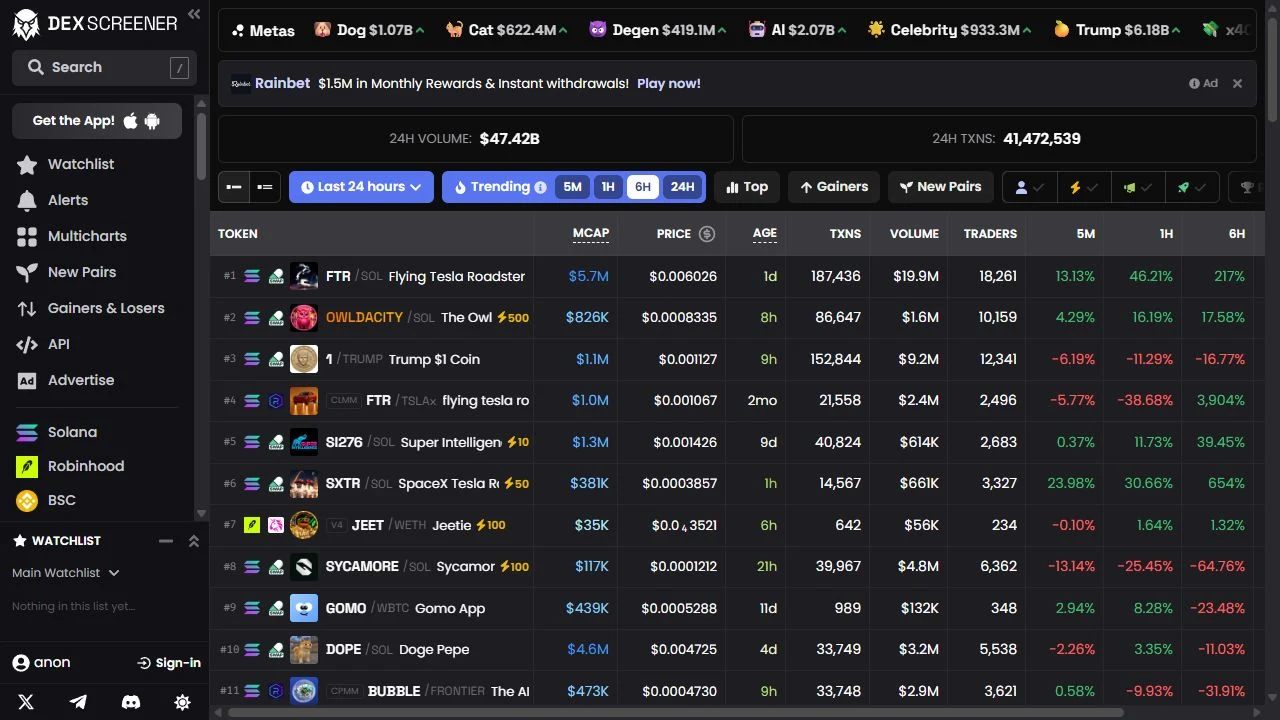Click the Rainbet Play now! link

[669, 84]
